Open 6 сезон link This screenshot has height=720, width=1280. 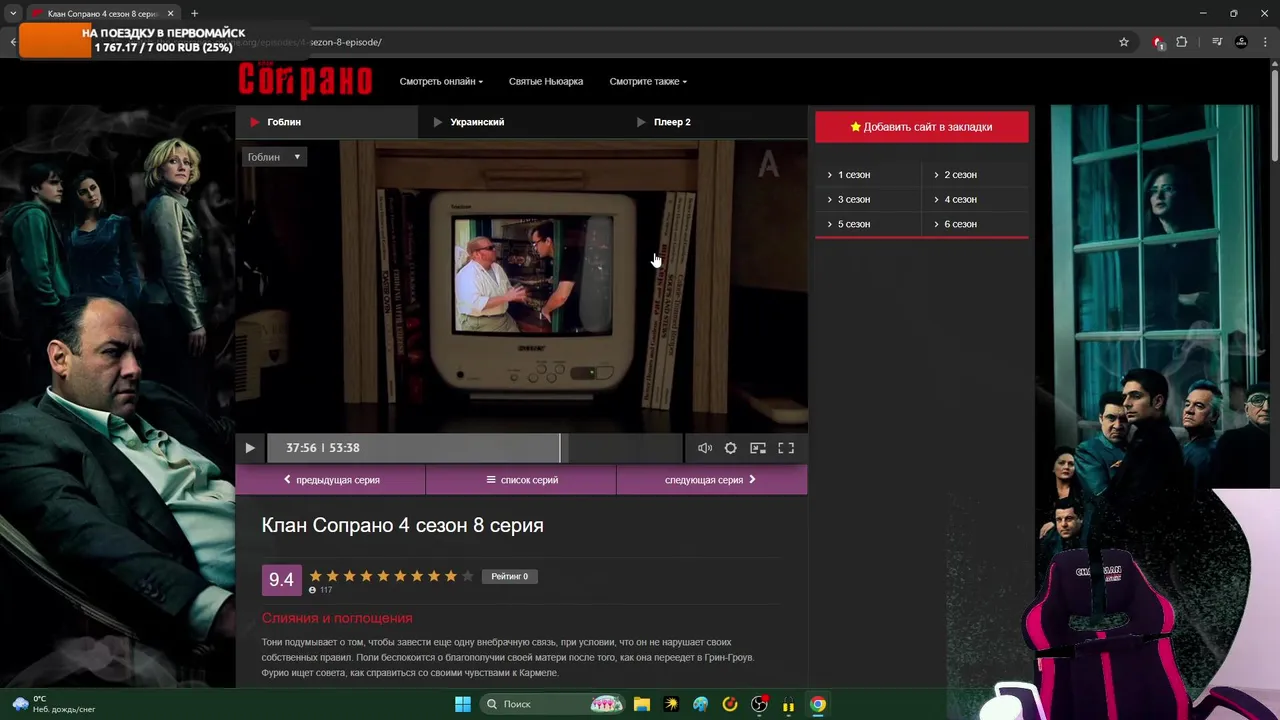tap(960, 224)
